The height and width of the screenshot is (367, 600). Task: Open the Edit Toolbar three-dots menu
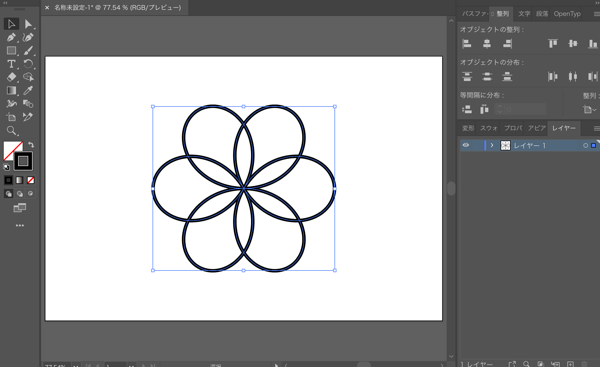click(20, 226)
